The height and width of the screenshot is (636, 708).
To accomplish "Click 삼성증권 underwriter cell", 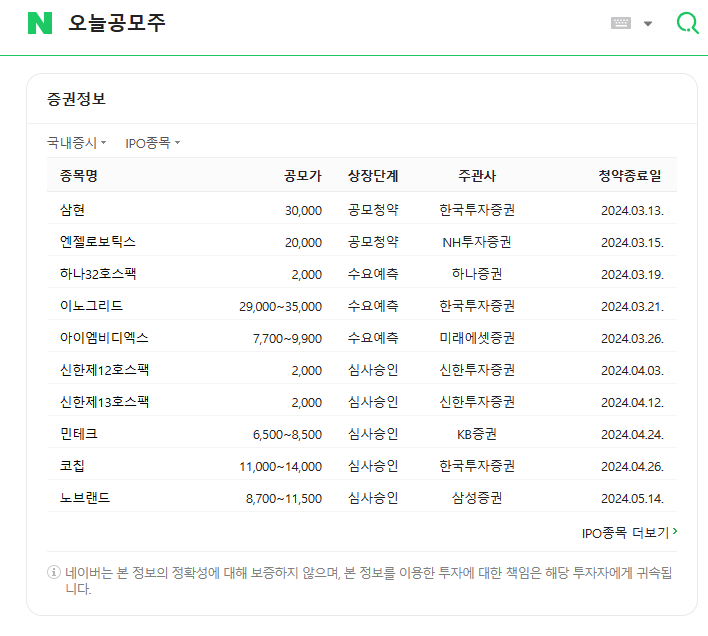I will tap(477, 498).
